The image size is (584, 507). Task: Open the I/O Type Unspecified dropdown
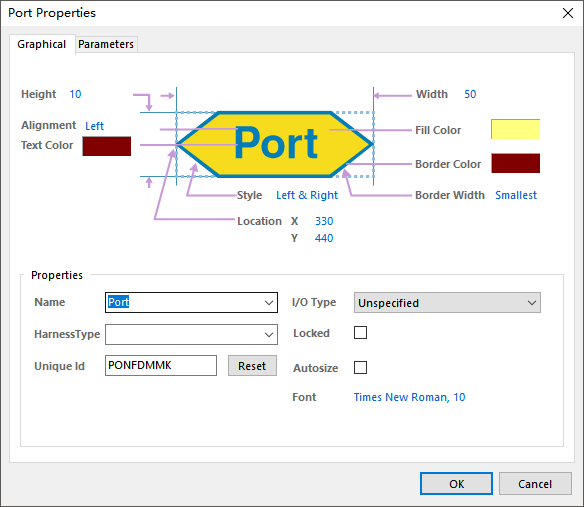coord(447,302)
